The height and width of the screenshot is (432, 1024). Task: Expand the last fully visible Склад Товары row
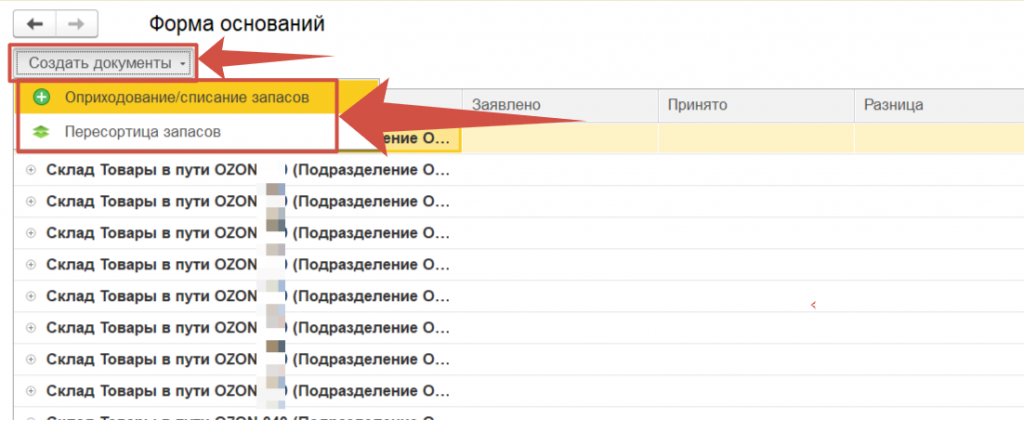tap(30, 390)
